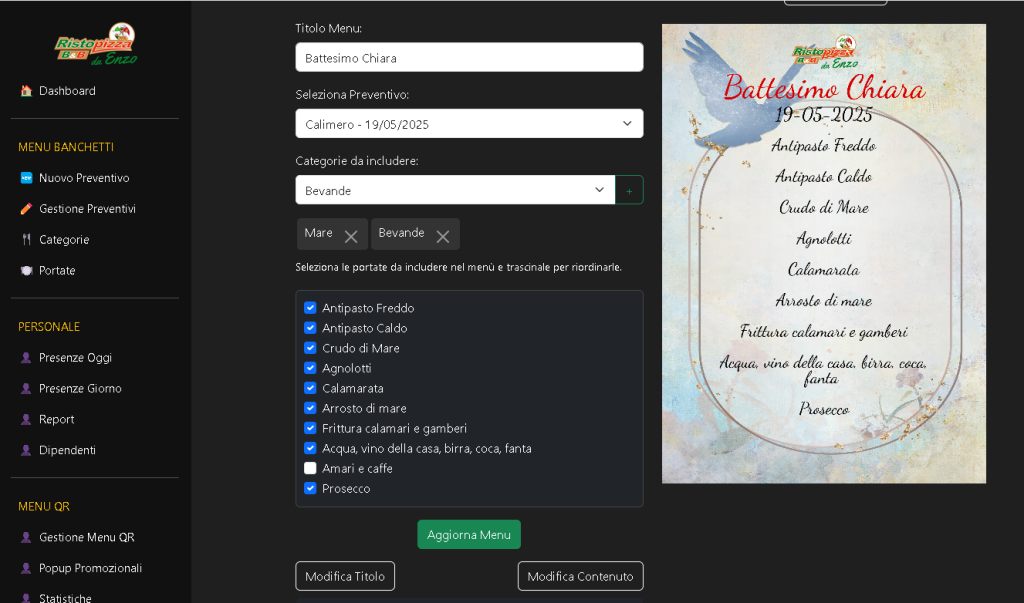Viewport: 1024px width, 603px height.
Task: Remove the Bevande category tag
Action: tap(442, 236)
